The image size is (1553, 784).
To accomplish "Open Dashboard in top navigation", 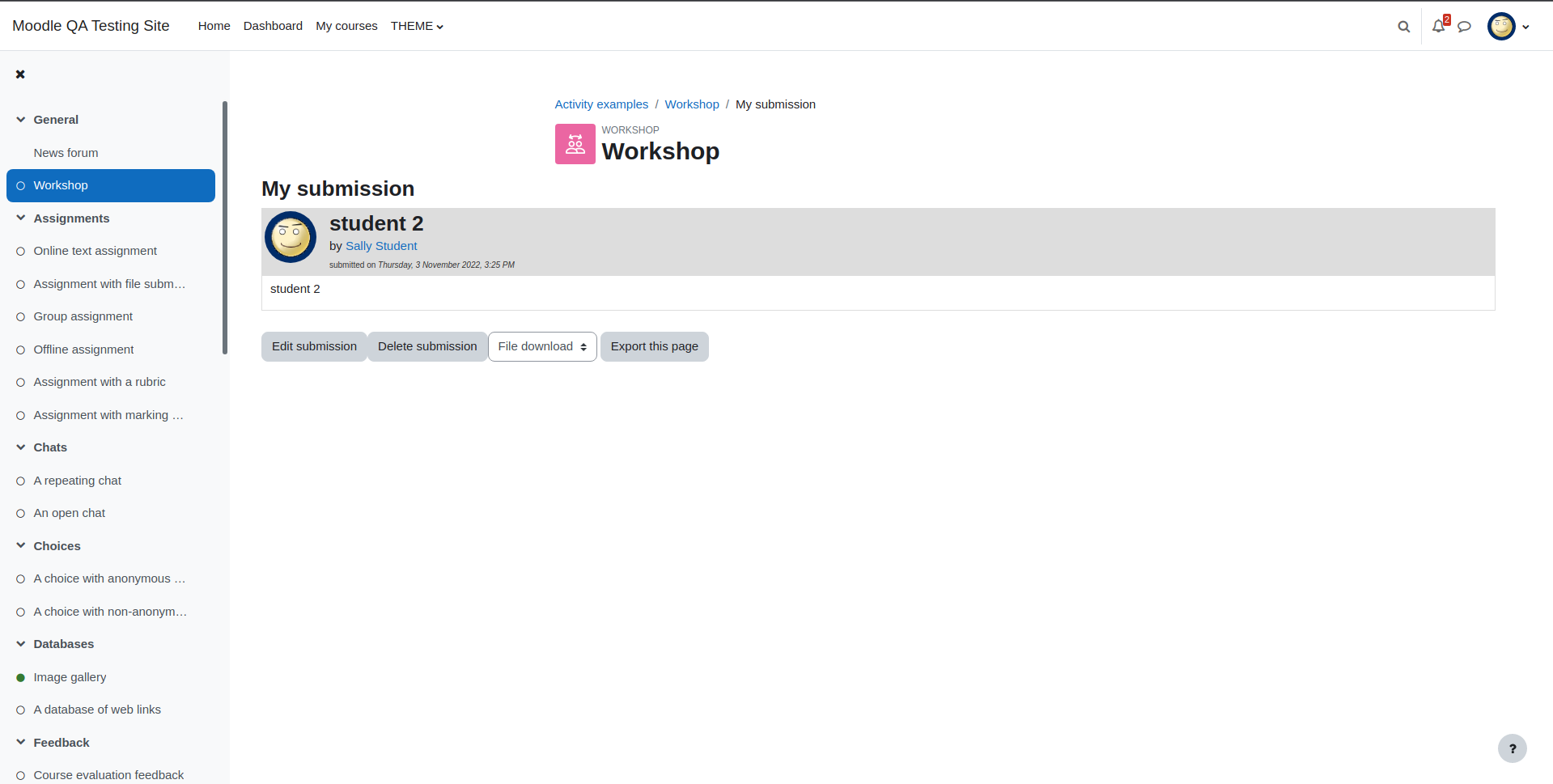I will click(x=273, y=26).
